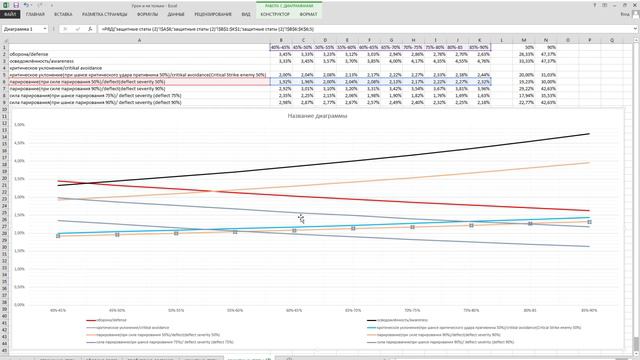Open the РАЗМЕТКА СТРАНИЦЫ ribbon tab
Viewport: 640px width, 360px height.
point(104,14)
